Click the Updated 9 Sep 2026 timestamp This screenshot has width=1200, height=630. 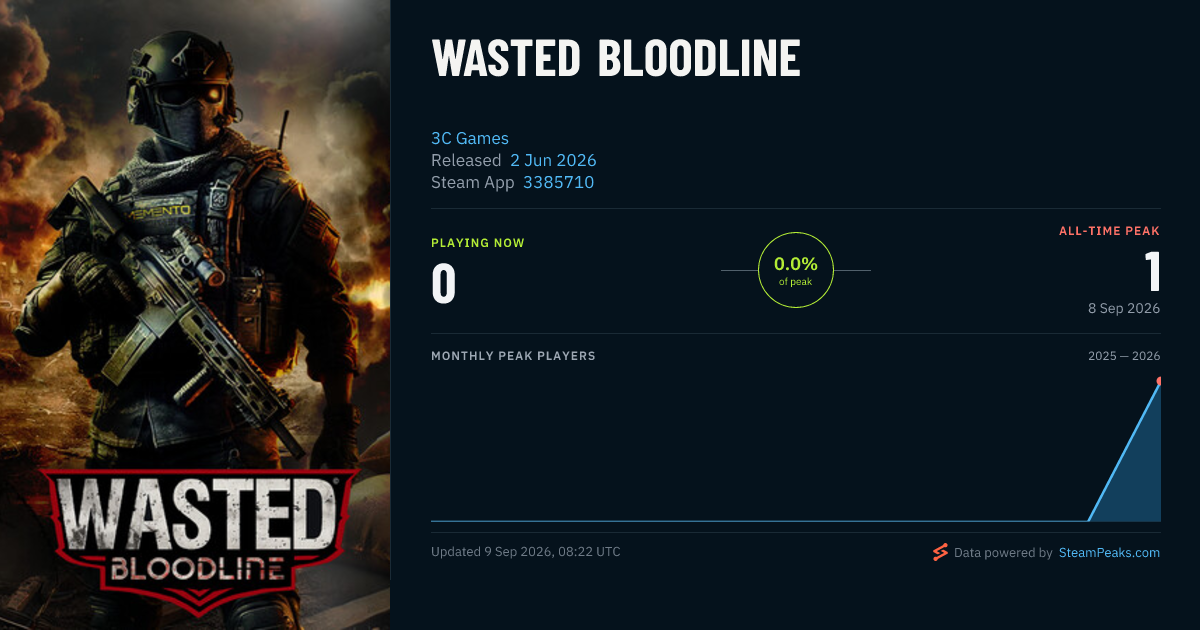[526, 552]
